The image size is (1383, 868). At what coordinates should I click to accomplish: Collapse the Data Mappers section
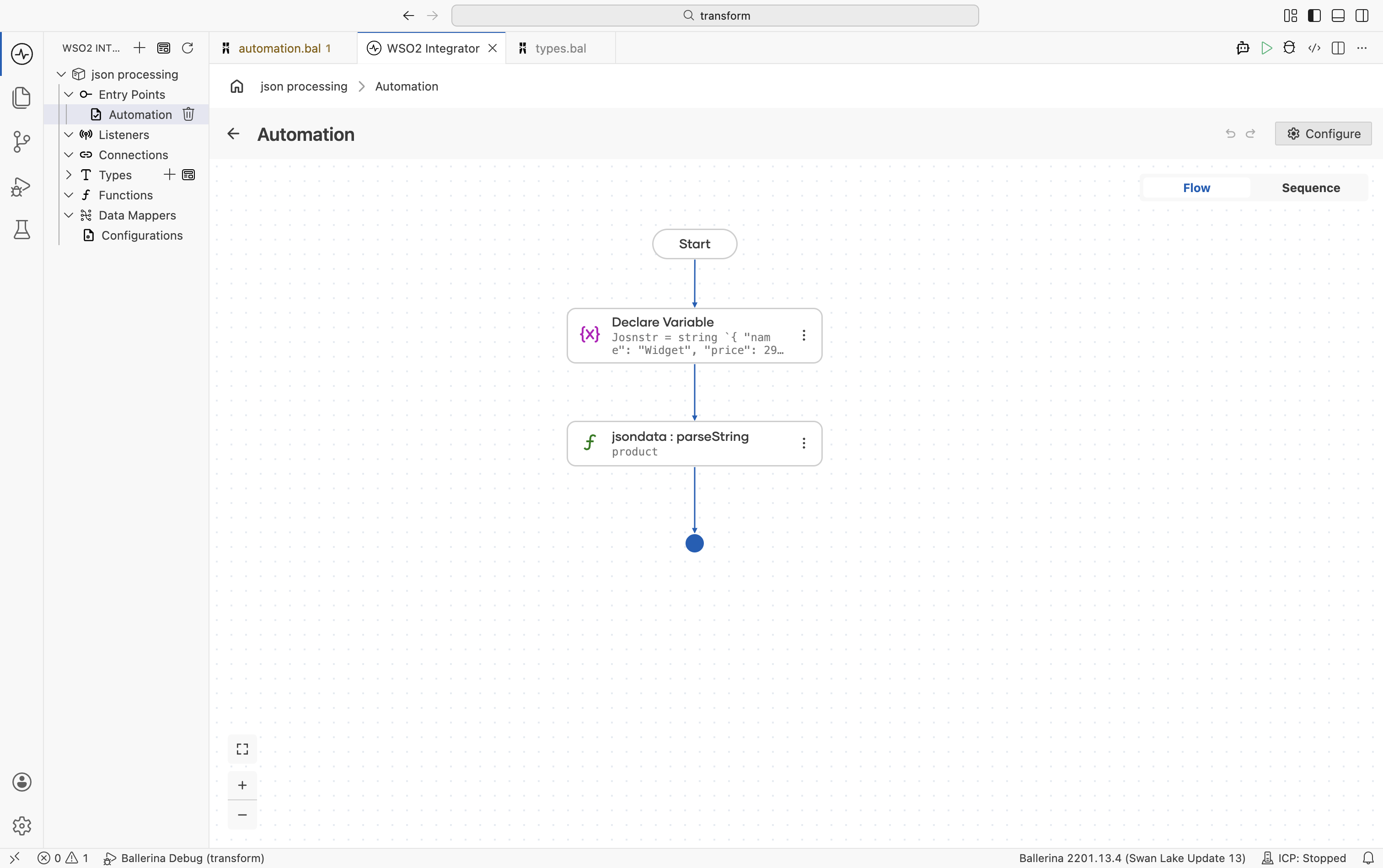pos(68,214)
